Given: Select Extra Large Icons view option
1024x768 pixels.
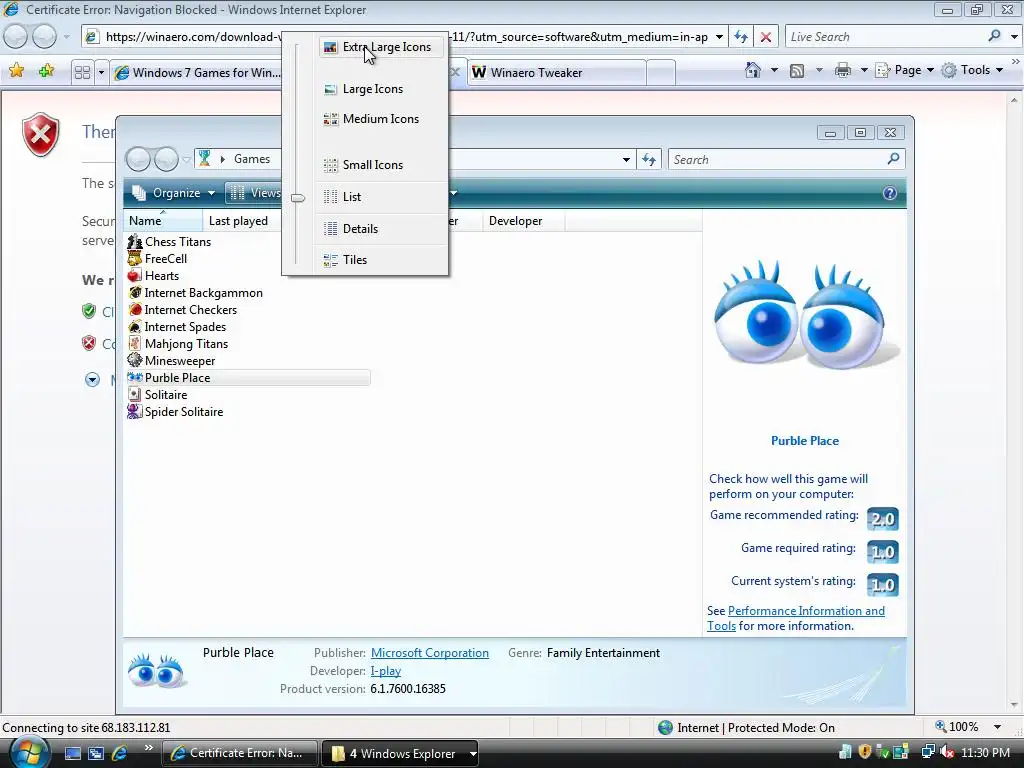Looking at the screenshot, I should coord(381,47).
